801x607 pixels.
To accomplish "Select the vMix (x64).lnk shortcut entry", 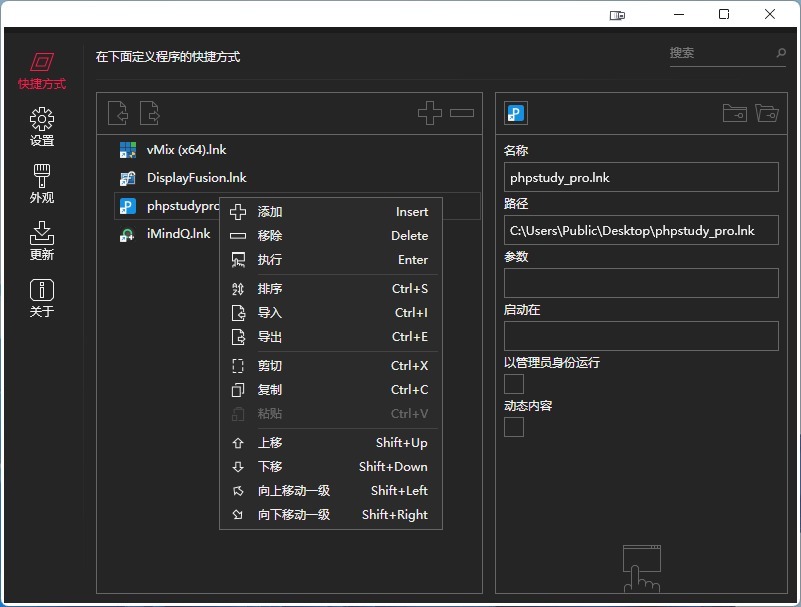I will (x=185, y=150).
